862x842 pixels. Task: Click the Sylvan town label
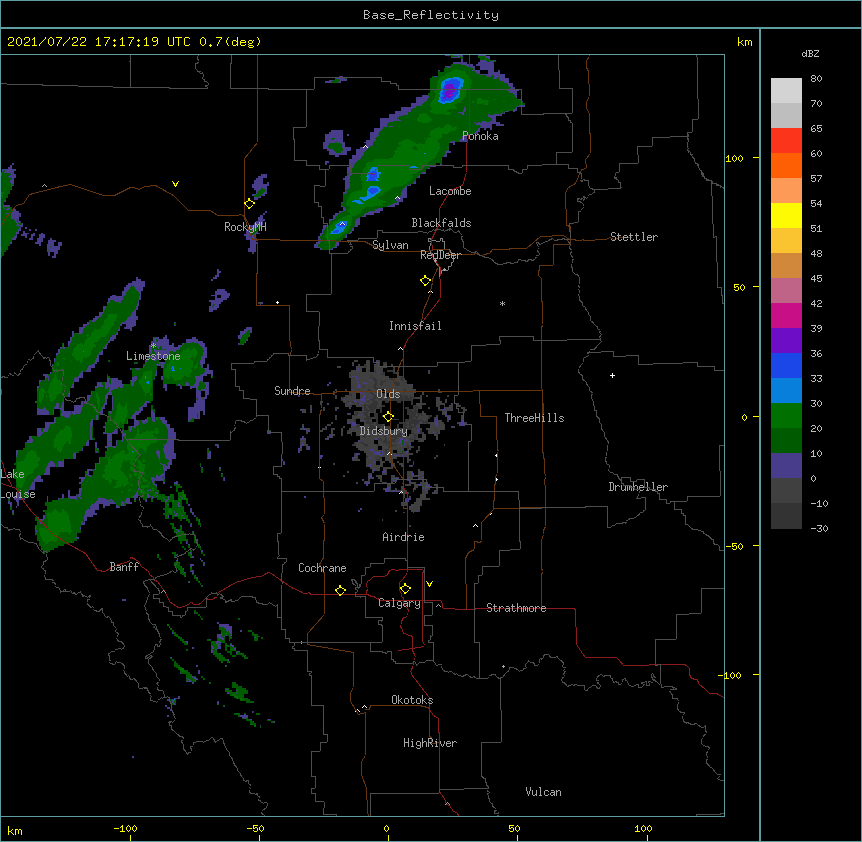point(390,245)
